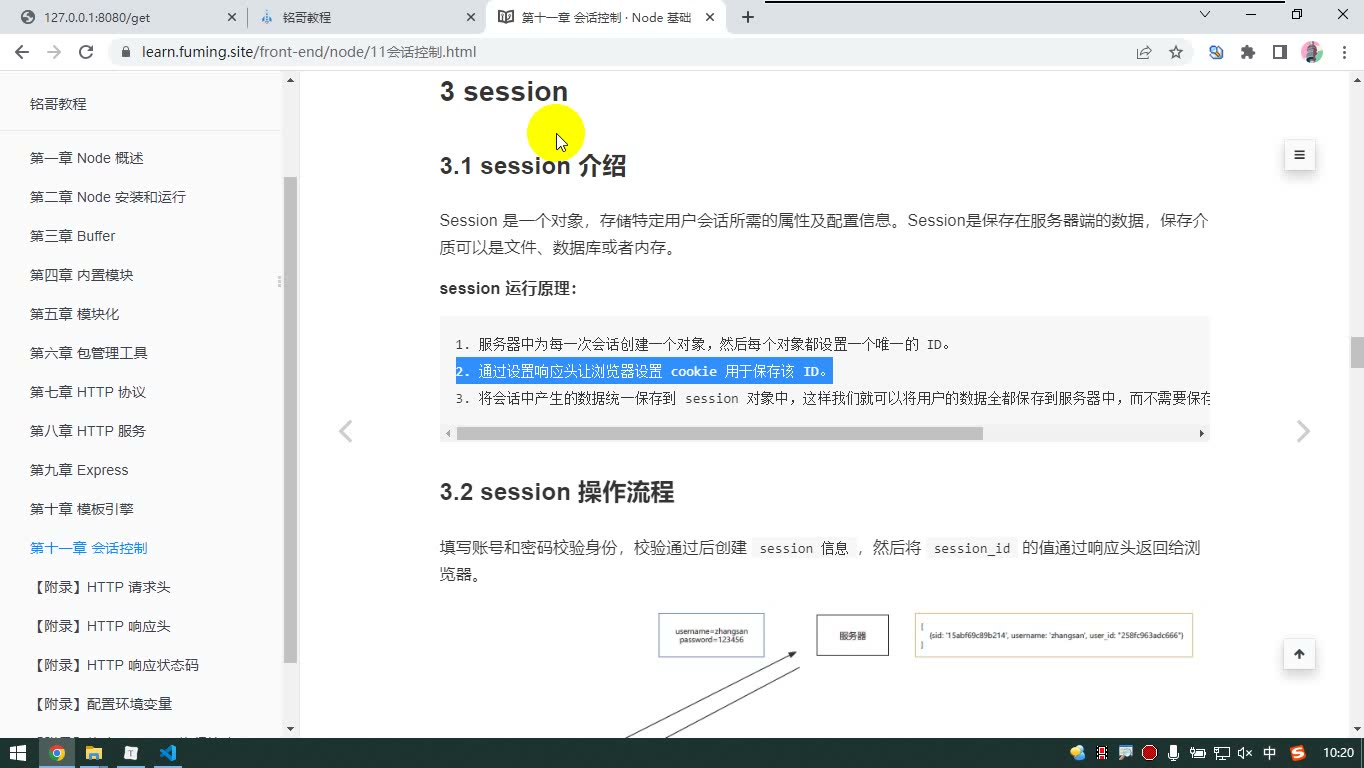
Task: Select the 第十一章 会话控制 Node 基础 tab
Action: click(606, 17)
